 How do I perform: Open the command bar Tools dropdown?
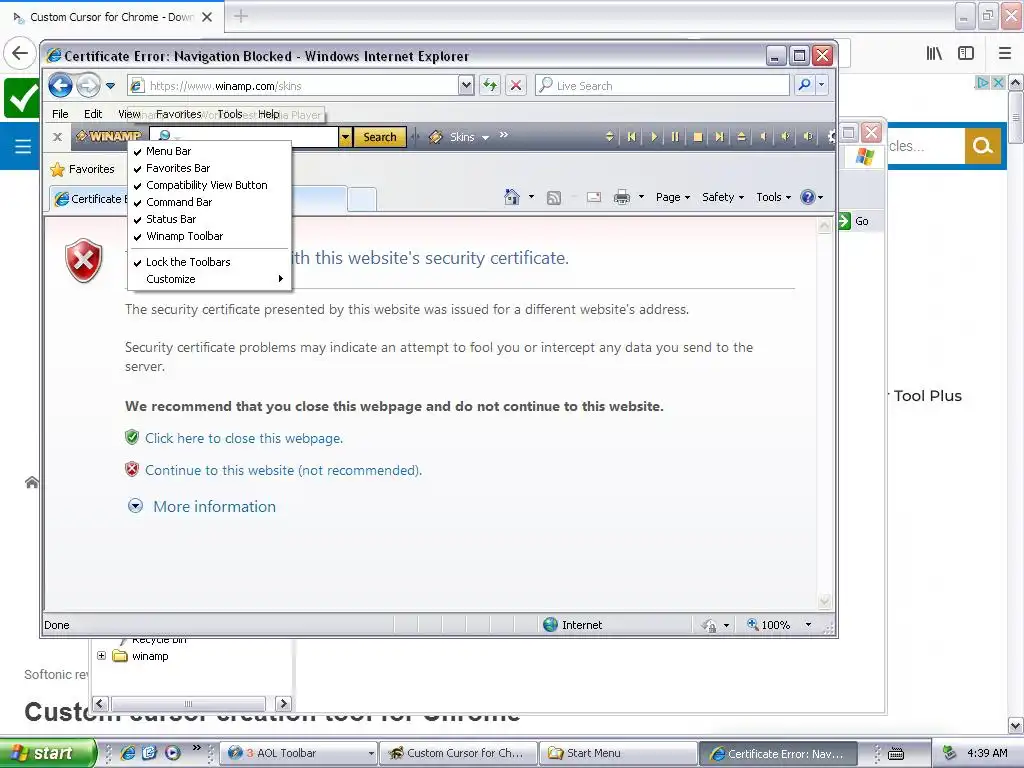[x=773, y=197]
